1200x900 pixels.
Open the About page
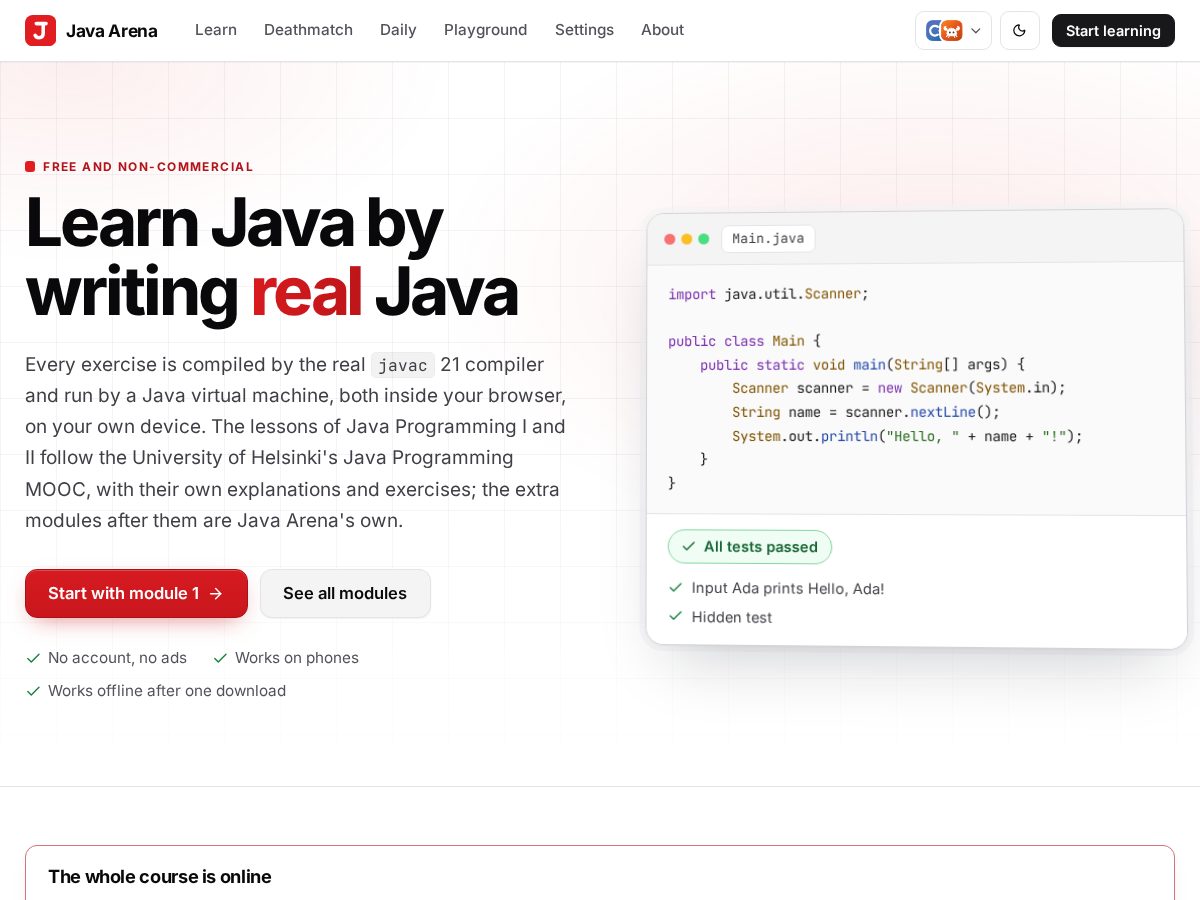coord(662,30)
